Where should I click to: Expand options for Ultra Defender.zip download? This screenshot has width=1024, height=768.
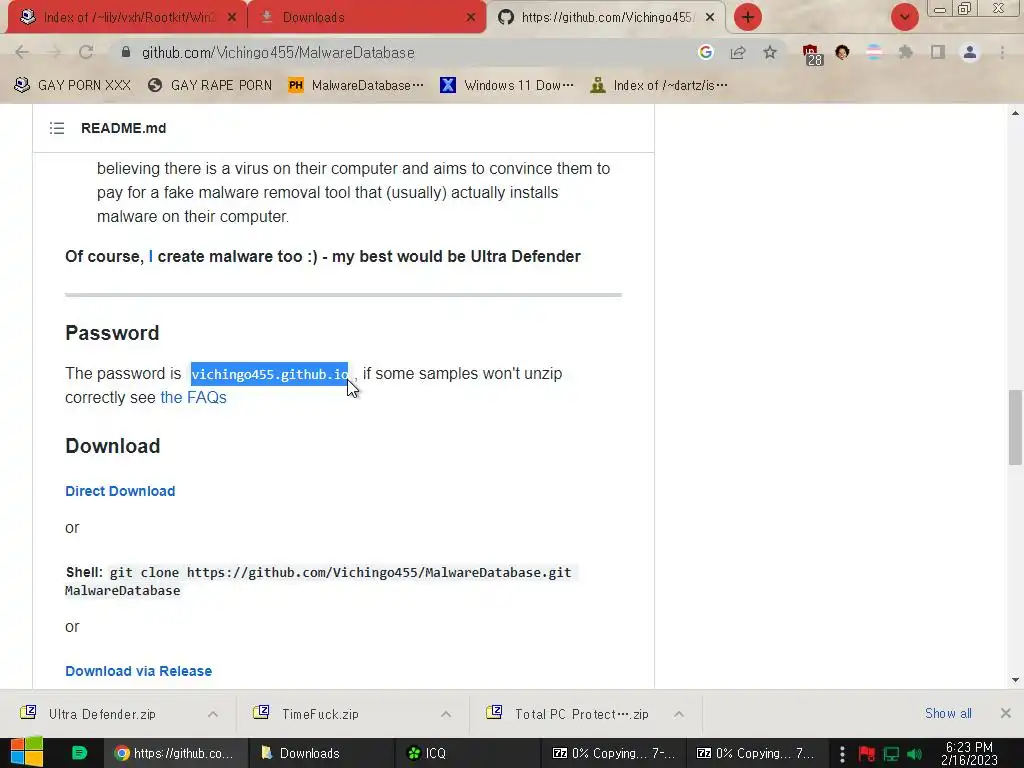click(x=213, y=714)
